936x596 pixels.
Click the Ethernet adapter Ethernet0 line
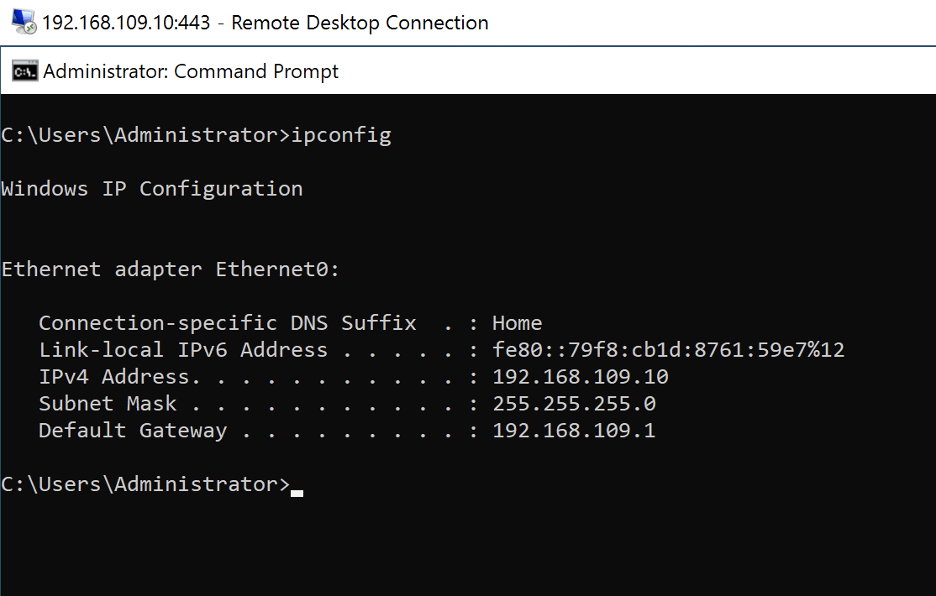coord(170,269)
